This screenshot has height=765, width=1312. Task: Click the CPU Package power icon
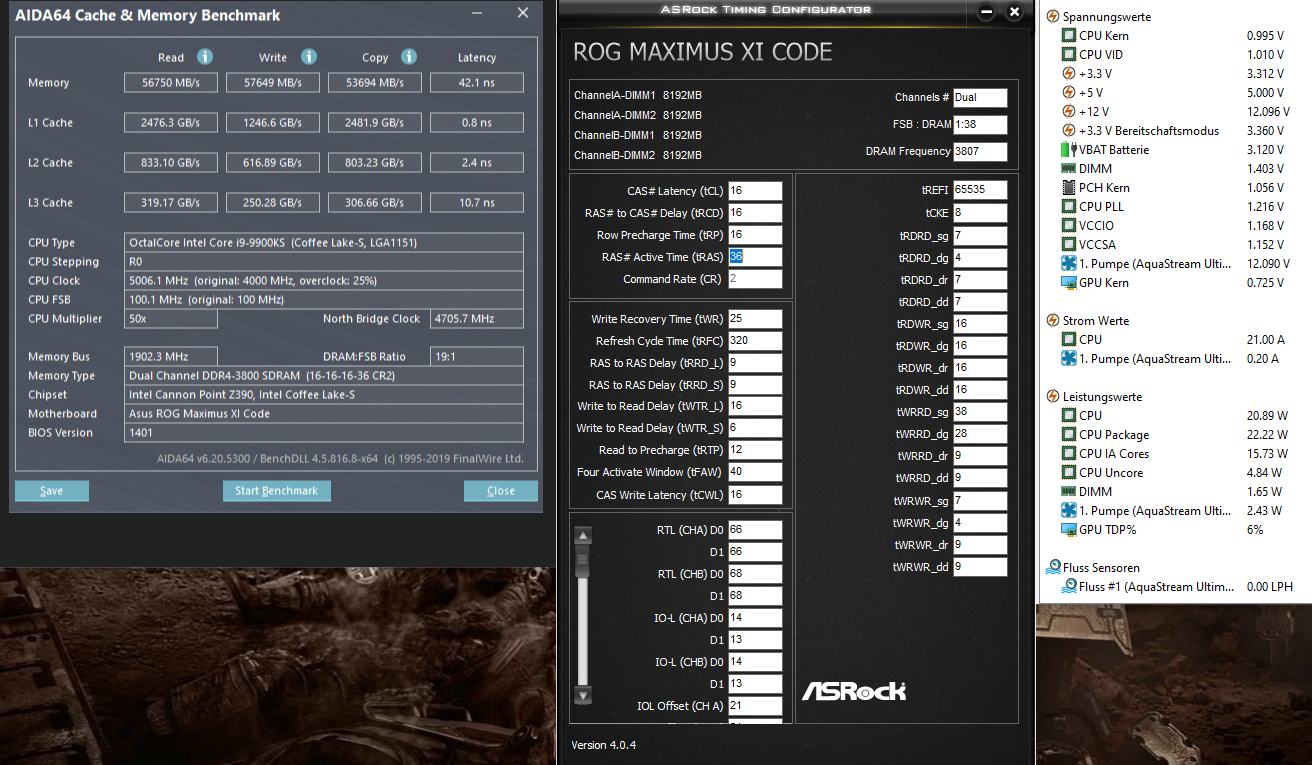(x=1069, y=435)
